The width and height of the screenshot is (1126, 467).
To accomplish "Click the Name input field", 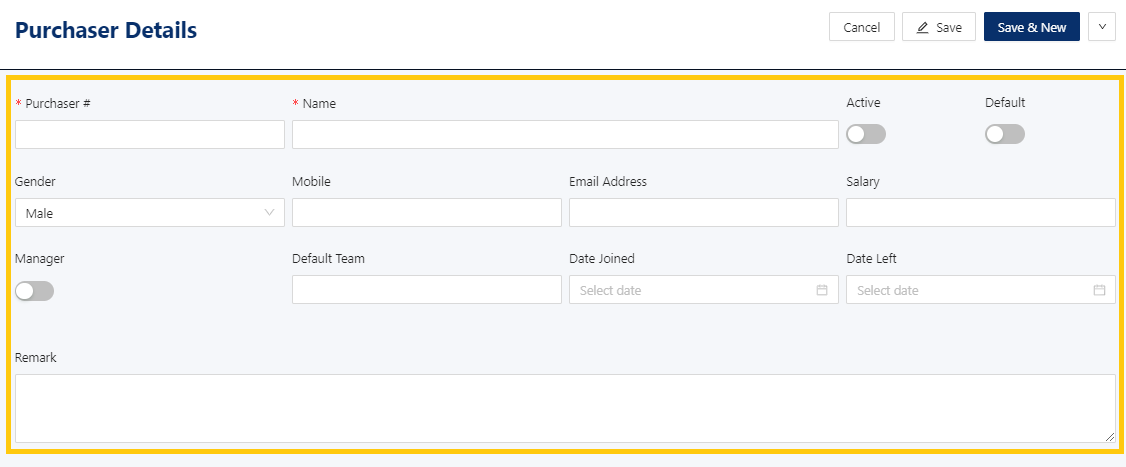I will tap(565, 134).
